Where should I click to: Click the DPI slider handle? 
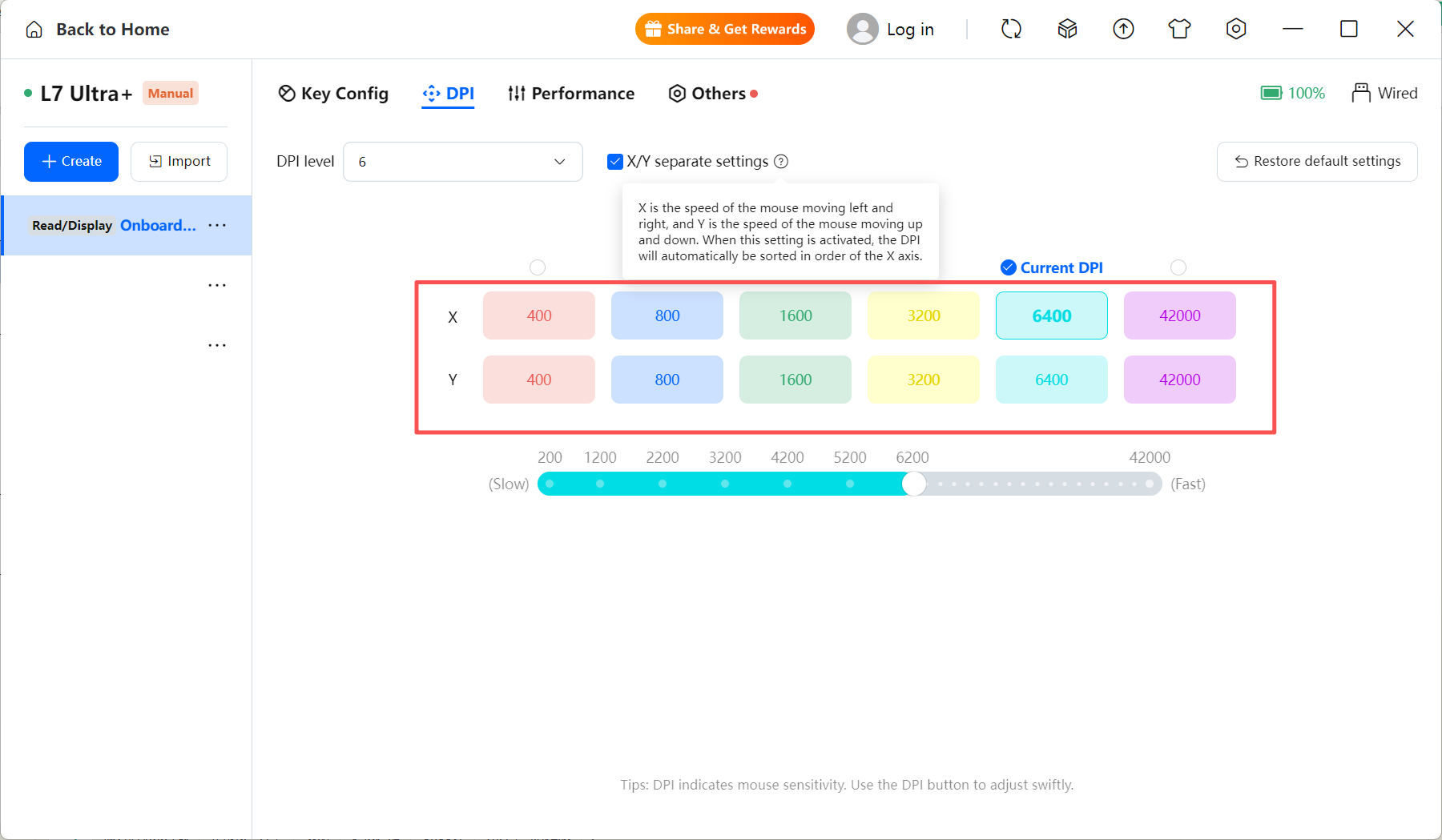pos(914,484)
